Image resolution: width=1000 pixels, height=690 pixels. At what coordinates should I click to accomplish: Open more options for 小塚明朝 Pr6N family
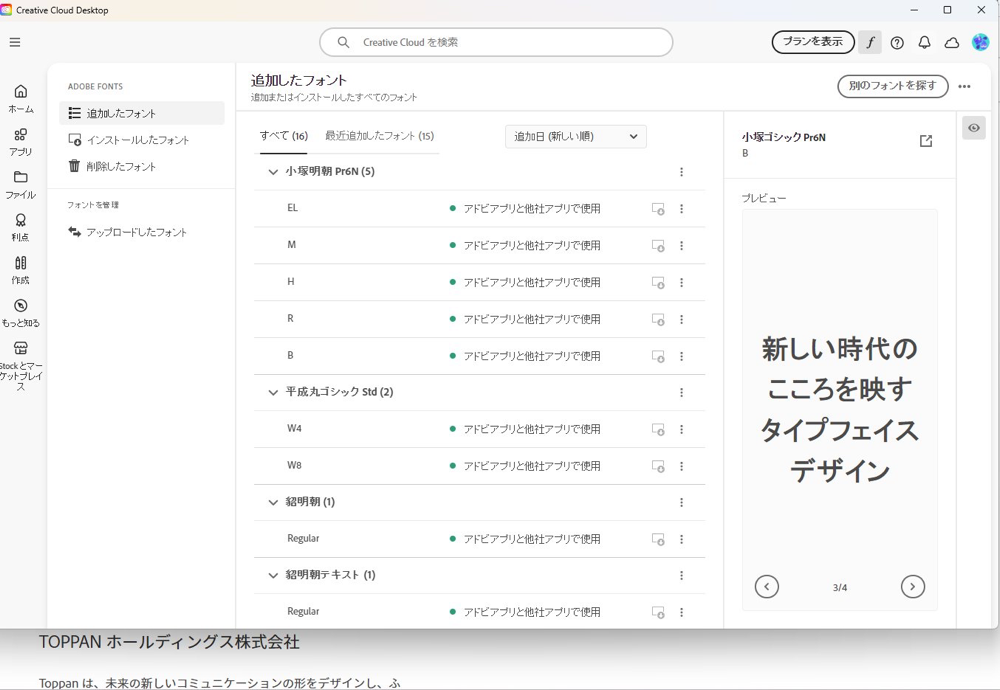[x=682, y=172]
